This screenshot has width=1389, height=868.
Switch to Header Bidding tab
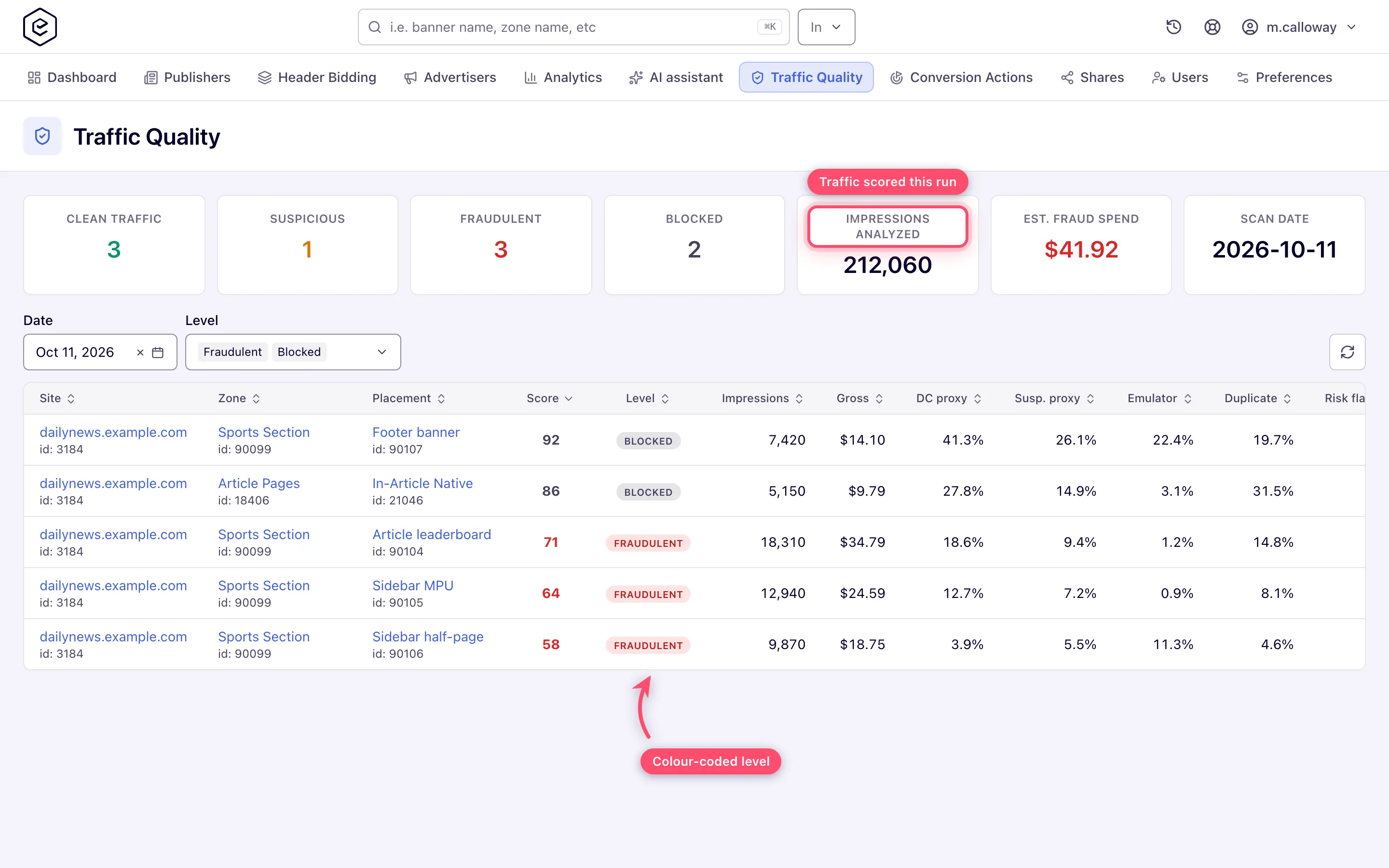(x=317, y=78)
